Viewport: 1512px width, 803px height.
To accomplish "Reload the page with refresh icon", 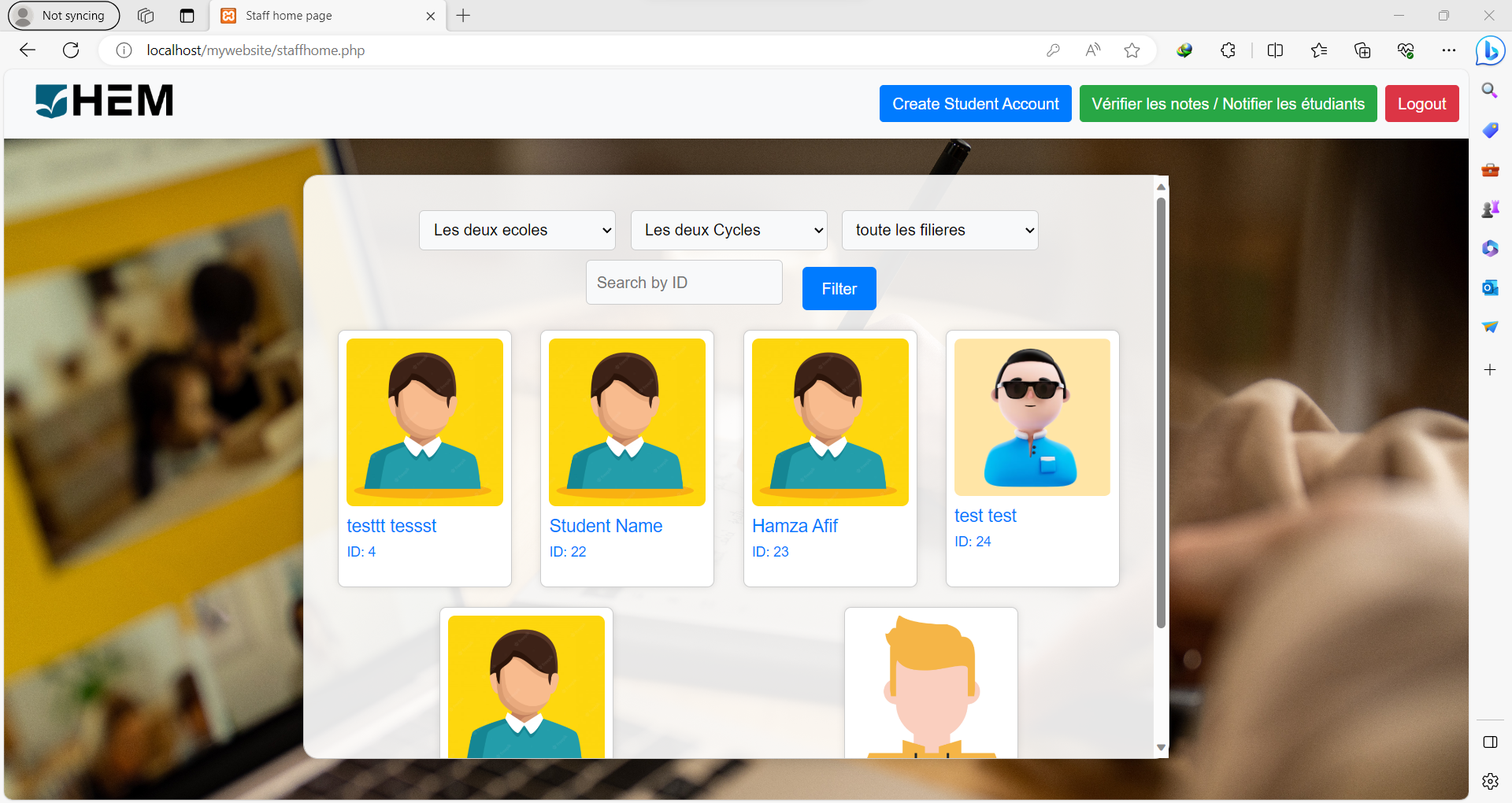I will click(71, 50).
